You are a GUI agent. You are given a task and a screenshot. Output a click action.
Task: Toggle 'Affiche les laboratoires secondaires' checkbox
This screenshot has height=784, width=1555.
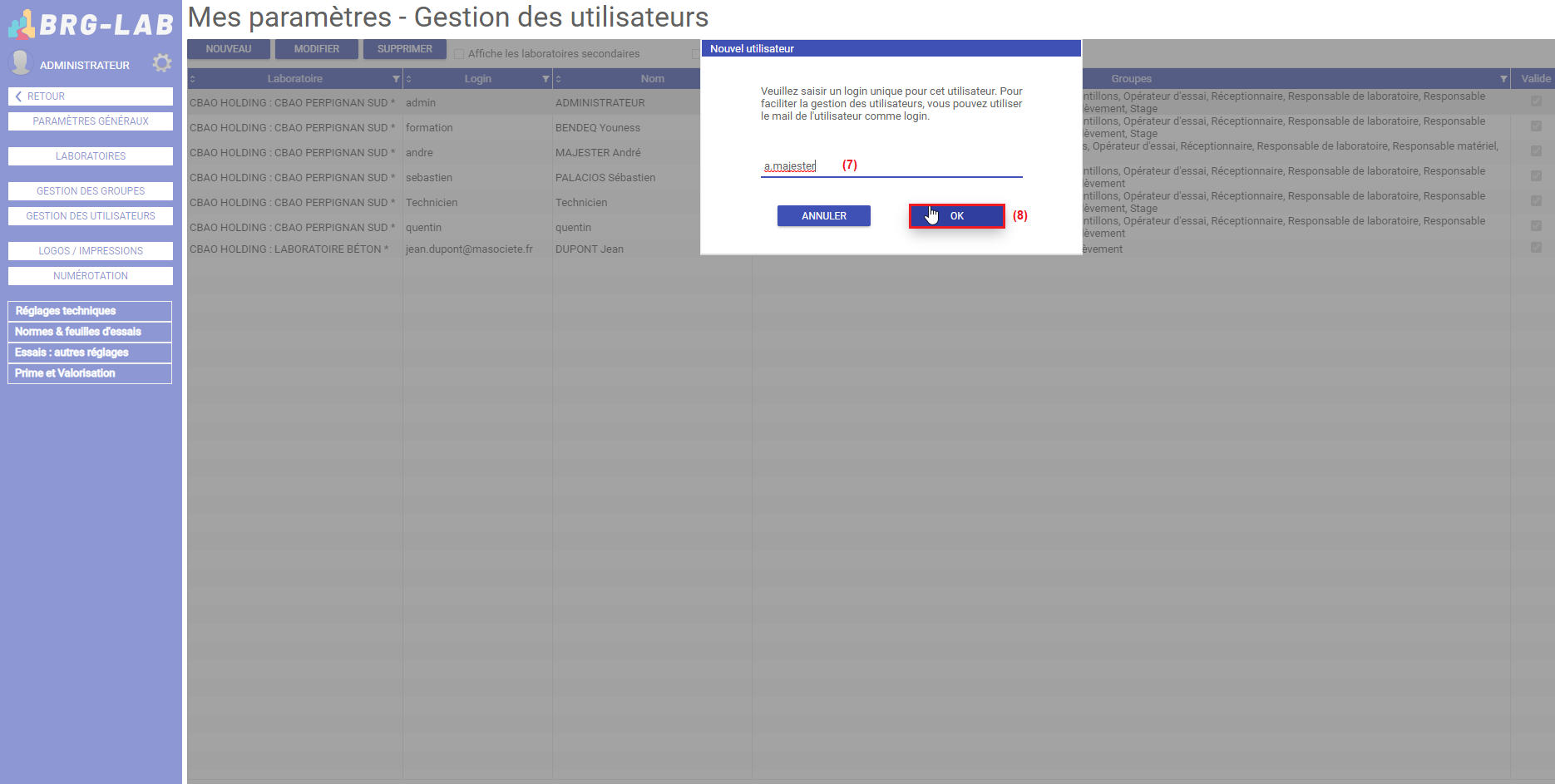[x=459, y=54]
